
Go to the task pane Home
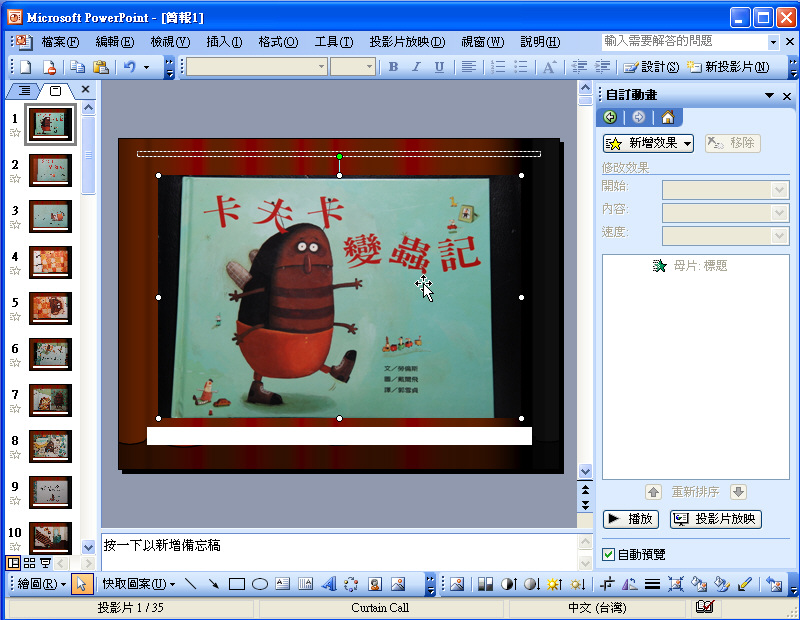click(x=668, y=117)
